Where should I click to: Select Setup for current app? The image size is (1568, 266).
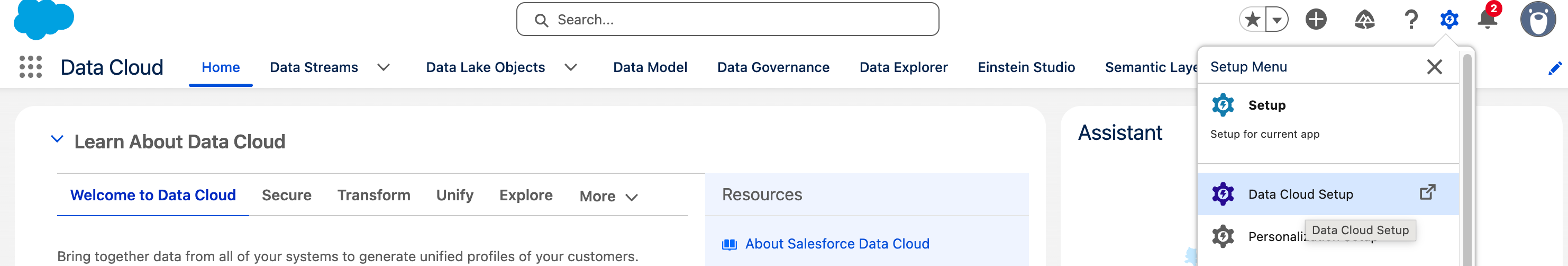[1328, 119]
